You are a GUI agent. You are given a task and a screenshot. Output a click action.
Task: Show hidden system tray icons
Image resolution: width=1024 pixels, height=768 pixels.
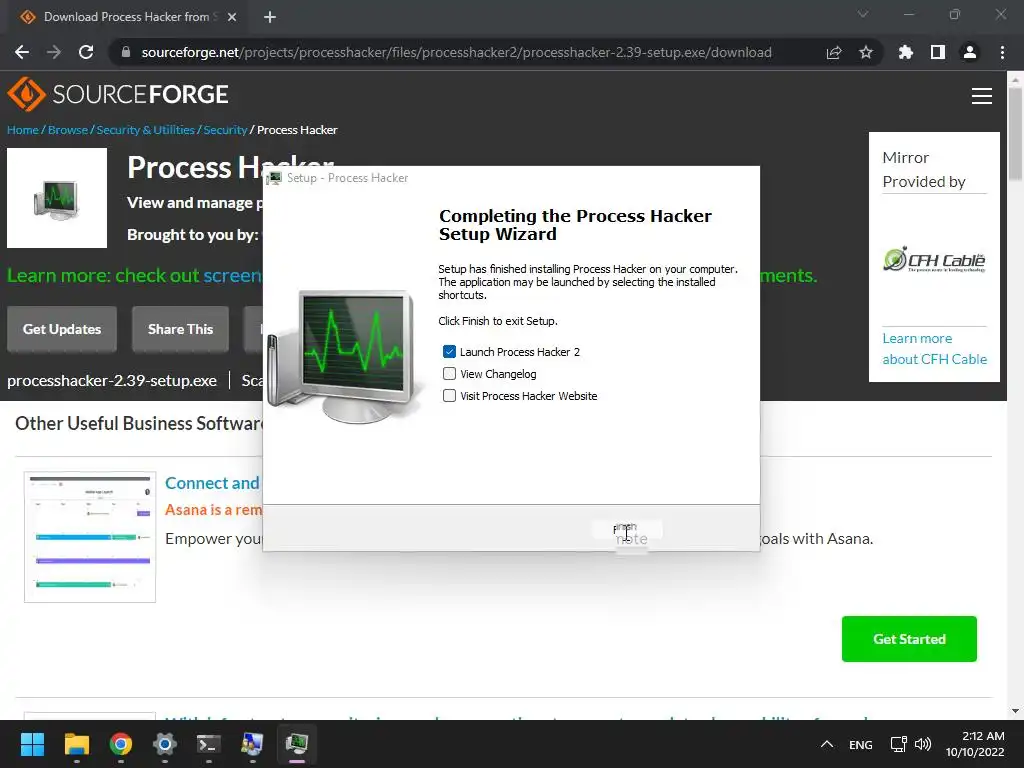(x=827, y=744)
